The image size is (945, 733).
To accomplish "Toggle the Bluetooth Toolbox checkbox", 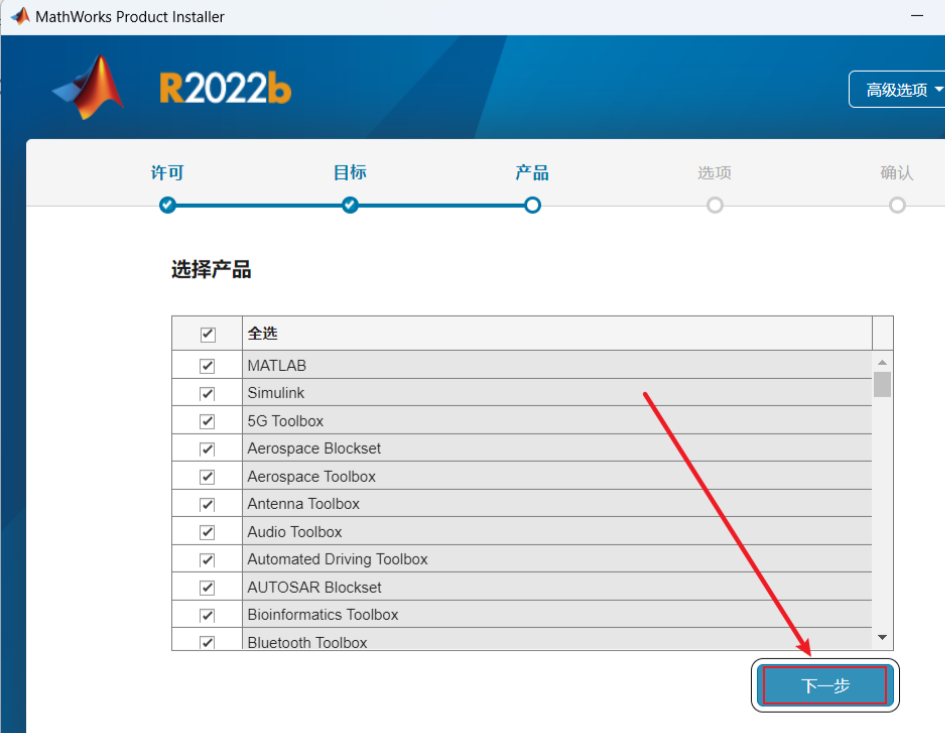I will [206, 642].
